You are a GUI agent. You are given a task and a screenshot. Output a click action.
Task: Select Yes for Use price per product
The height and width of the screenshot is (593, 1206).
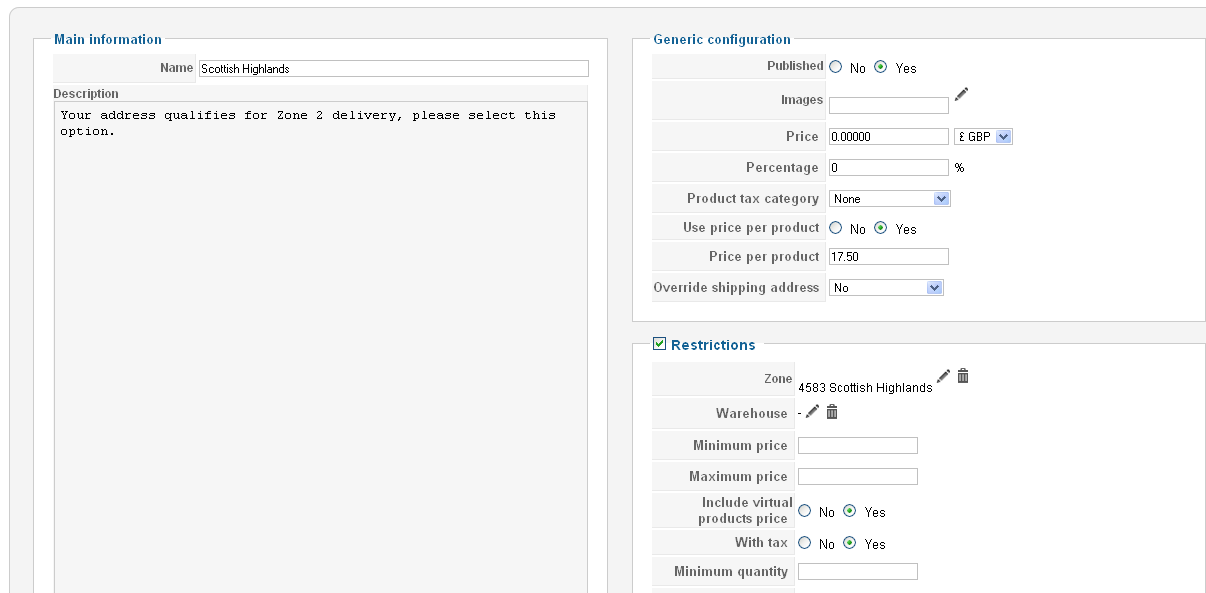point(881,228)
